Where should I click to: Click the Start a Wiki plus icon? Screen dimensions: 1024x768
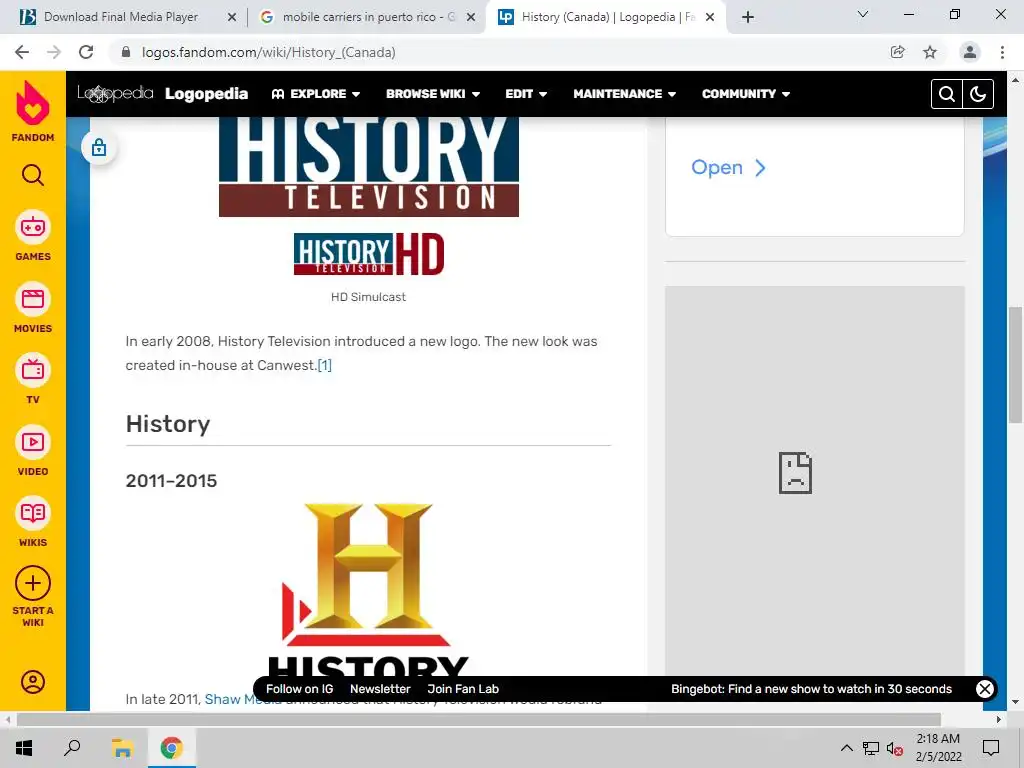tap(33, 583)
